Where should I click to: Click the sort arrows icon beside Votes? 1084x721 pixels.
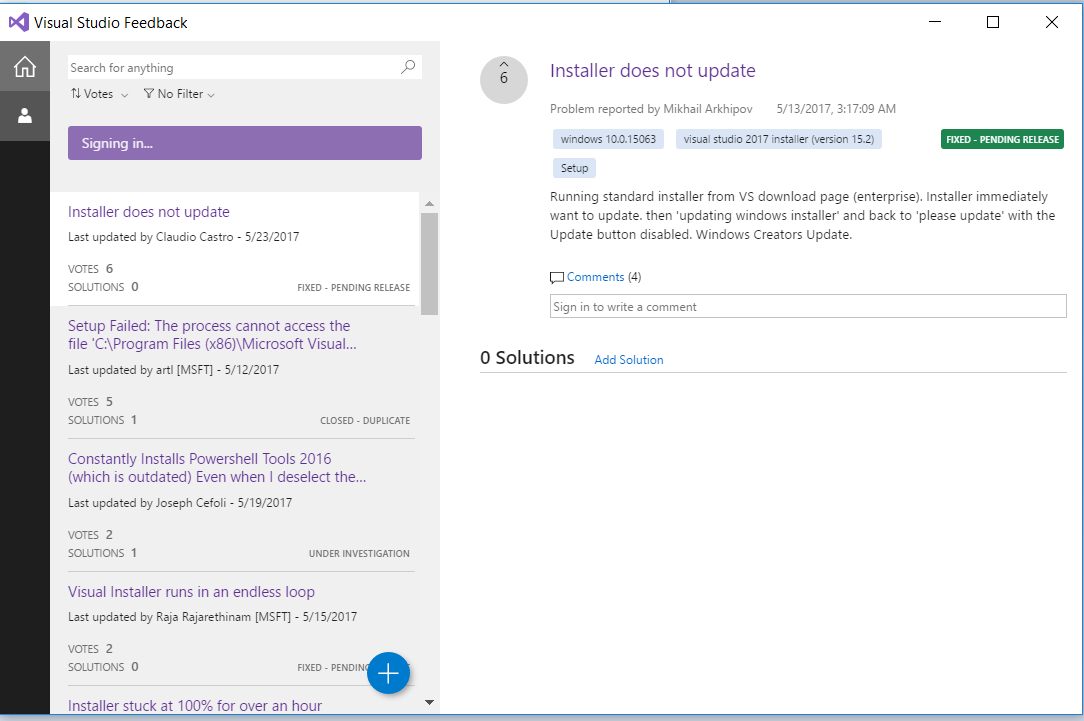point(76,93)
